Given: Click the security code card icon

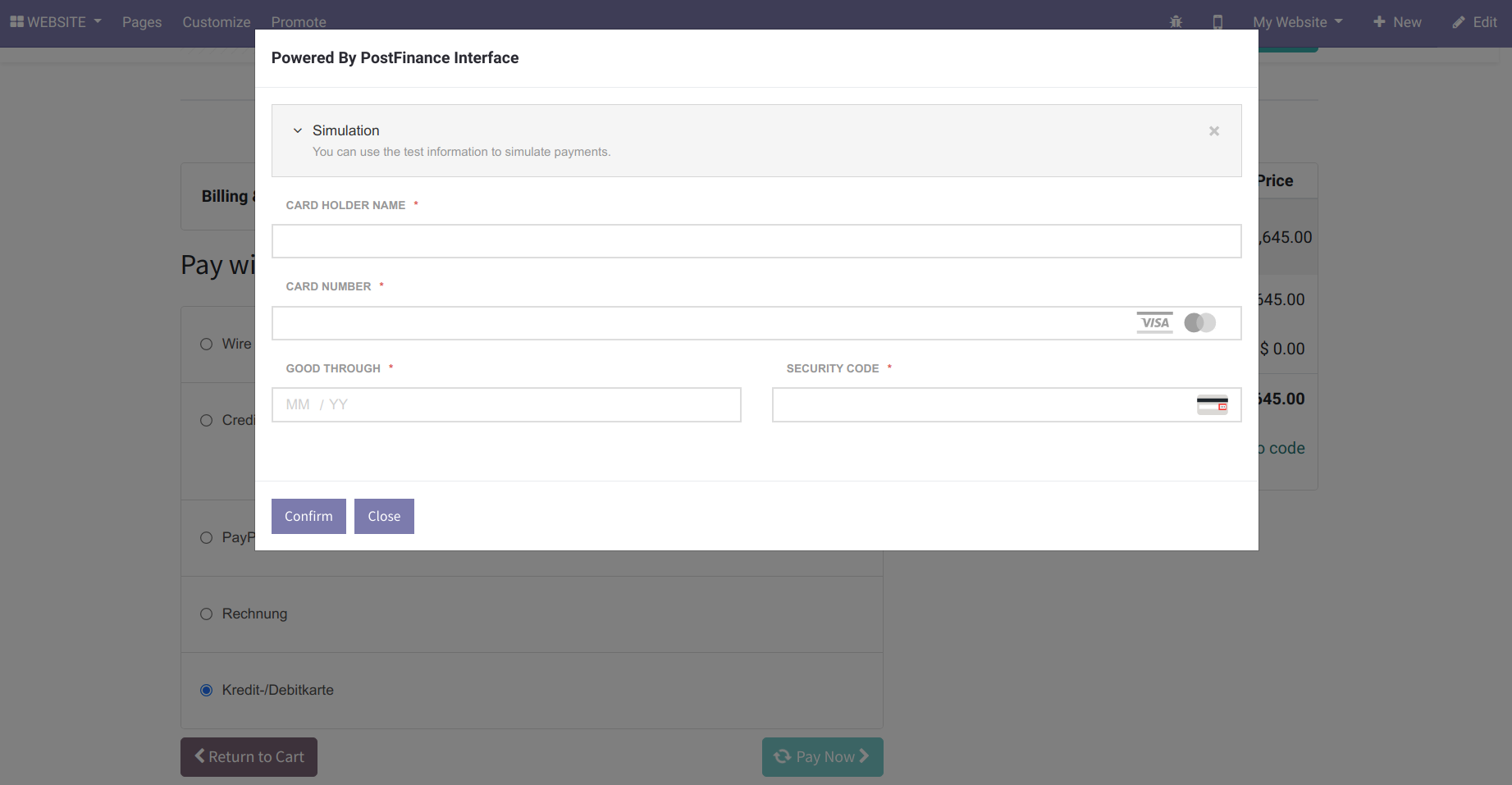Looking at the screenshot, I should (1212, 404).
